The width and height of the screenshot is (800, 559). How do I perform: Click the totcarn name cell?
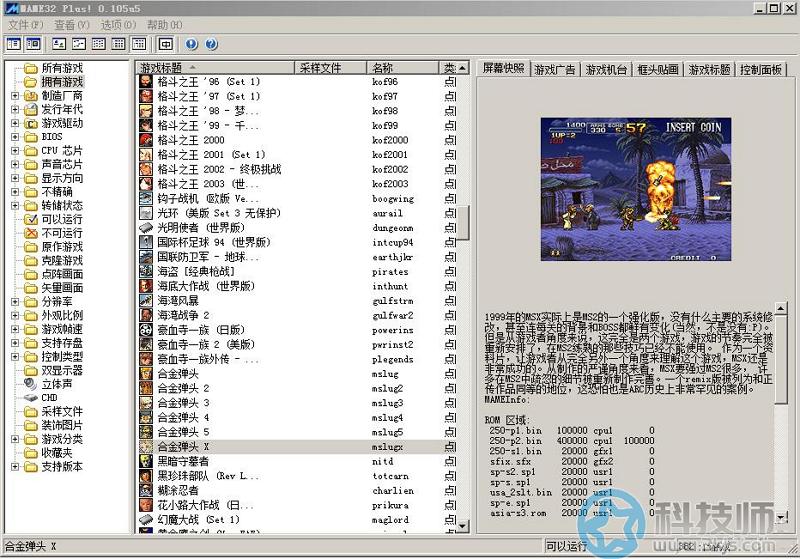(x=390, y=476)
